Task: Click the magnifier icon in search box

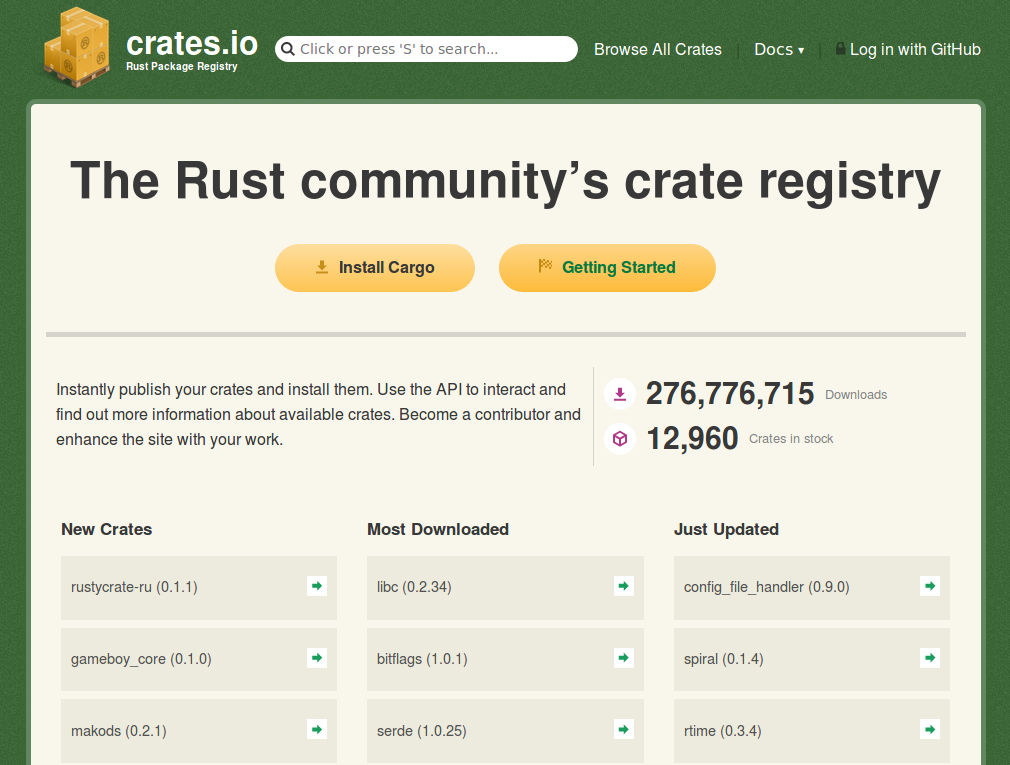Action: tap(288, 49)
